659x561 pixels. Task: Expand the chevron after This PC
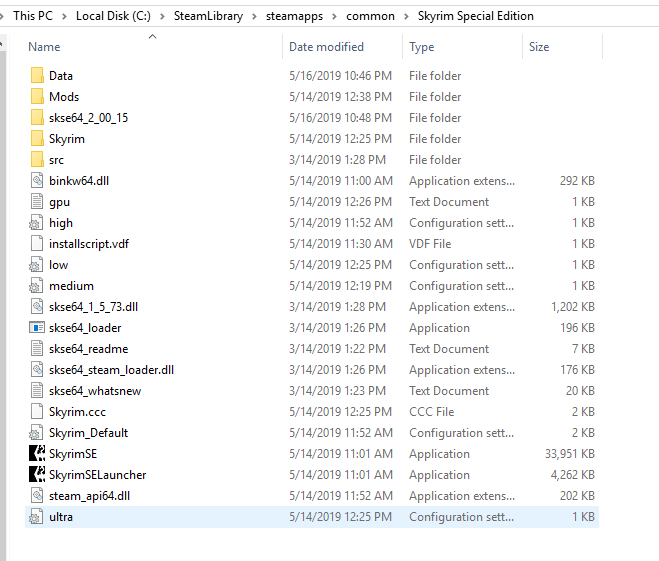(64, 16)
